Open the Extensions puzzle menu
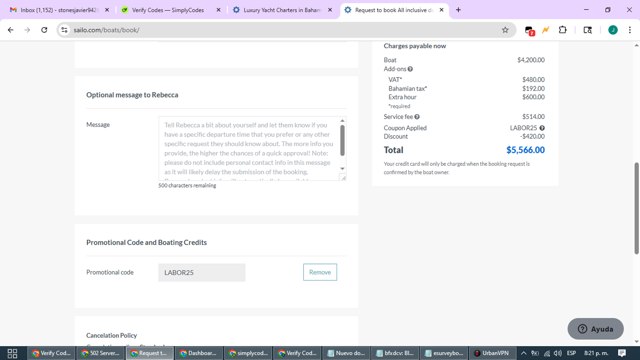The width and height of the screenshot is (640, 360). pyautogui.click(x=562, y=30)
